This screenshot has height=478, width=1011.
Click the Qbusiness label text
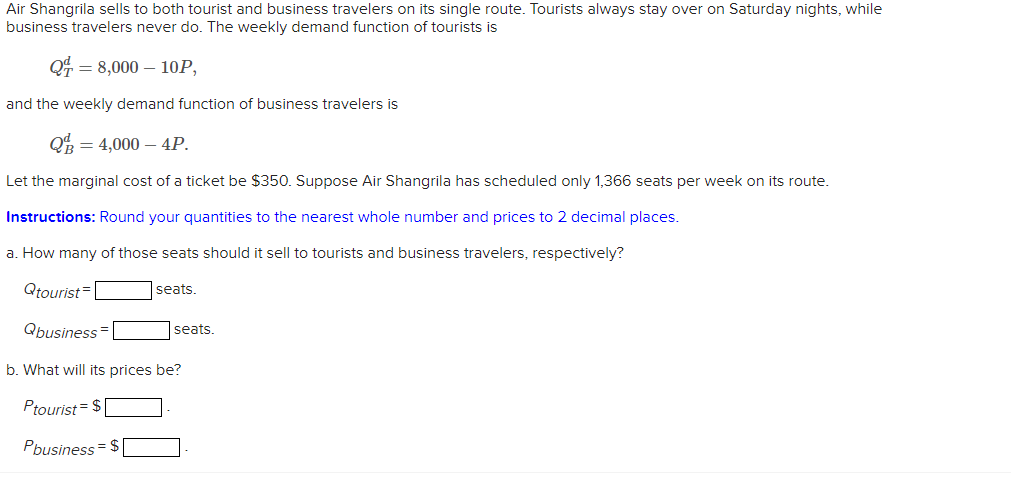click(61, 332)
